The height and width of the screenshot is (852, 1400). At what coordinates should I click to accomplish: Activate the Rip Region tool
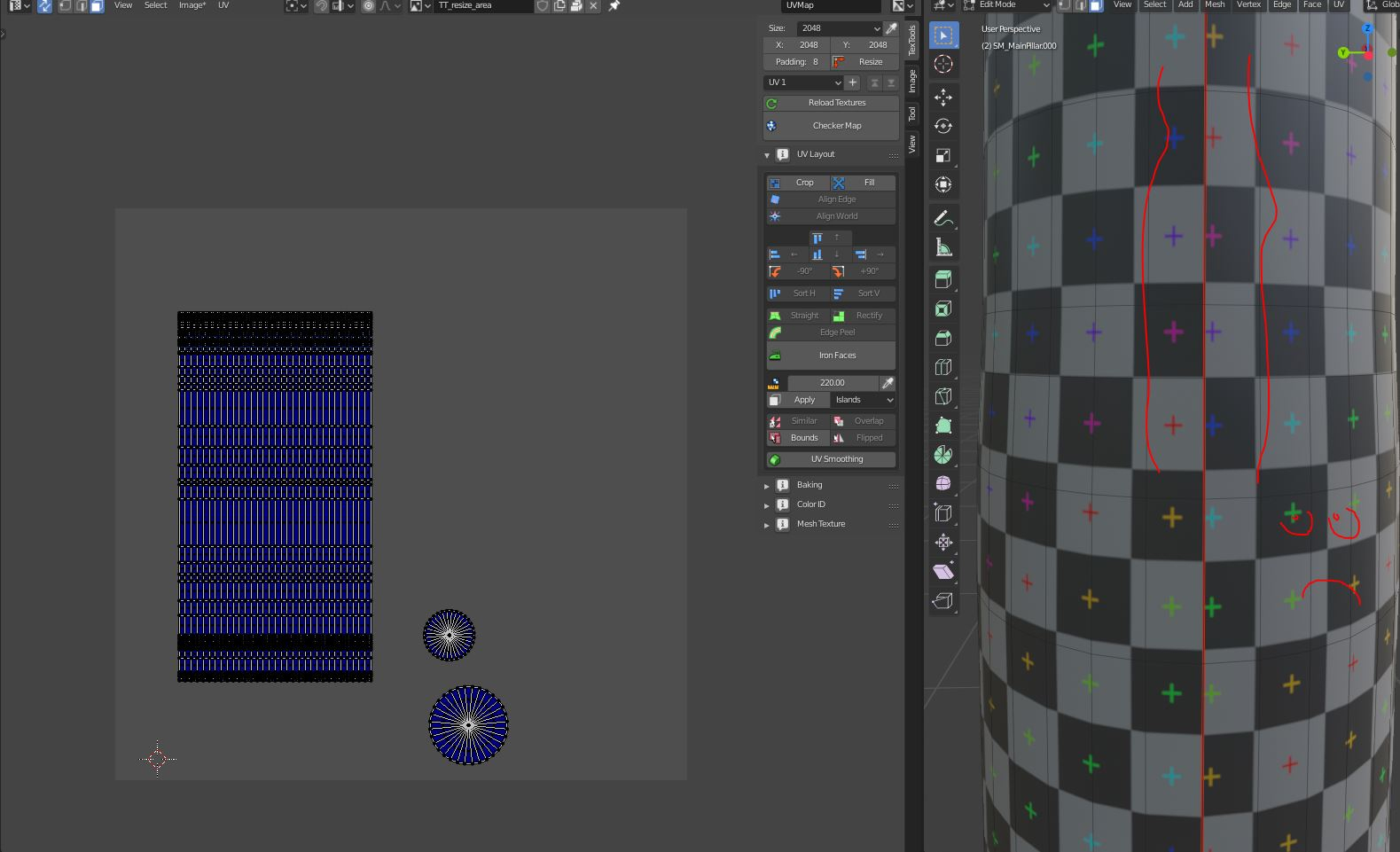point(943,601)
